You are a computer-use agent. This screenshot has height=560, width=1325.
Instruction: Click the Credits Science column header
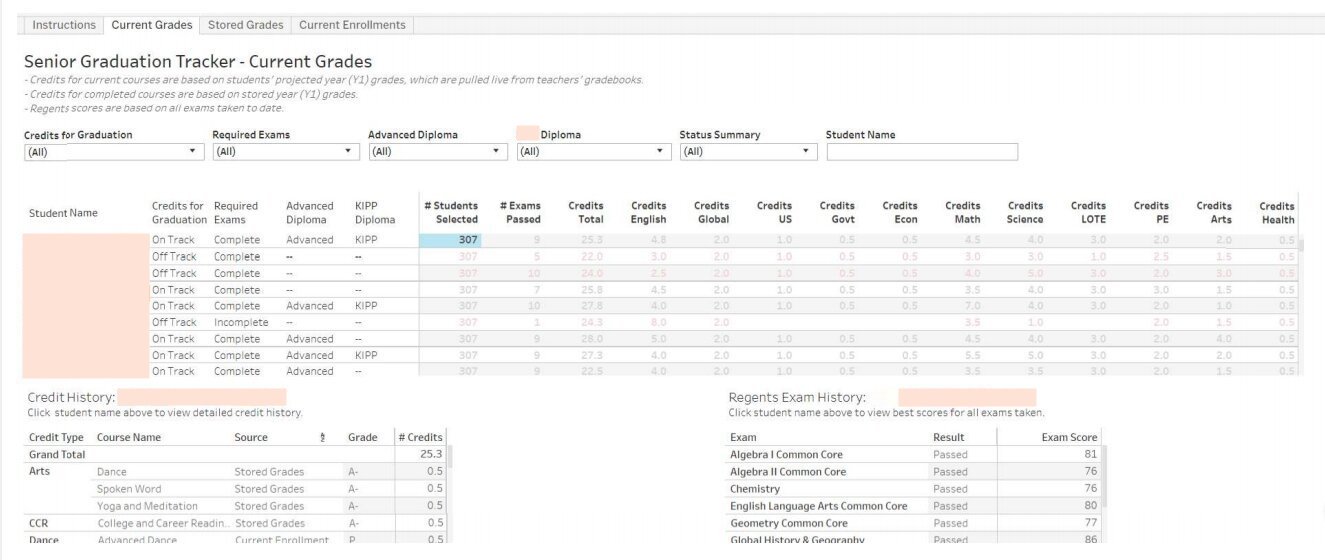click(x=1025, y=213)
